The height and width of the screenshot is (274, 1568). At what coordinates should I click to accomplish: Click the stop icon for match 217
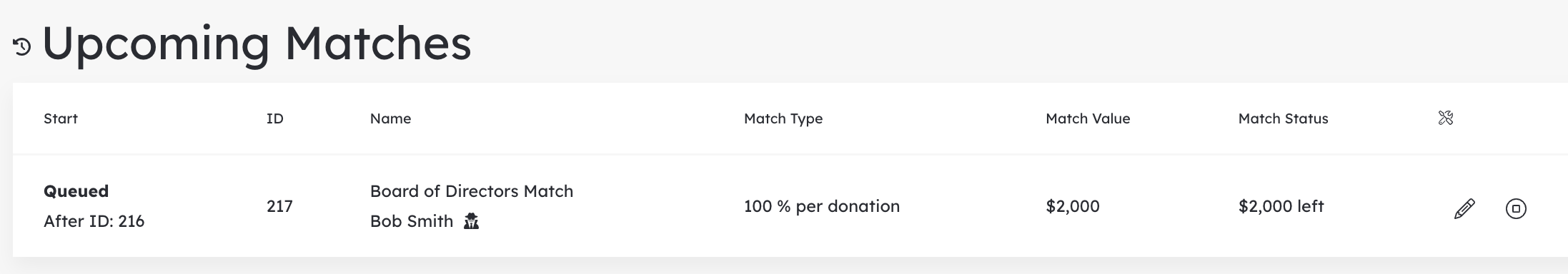tap(1516, 208)
